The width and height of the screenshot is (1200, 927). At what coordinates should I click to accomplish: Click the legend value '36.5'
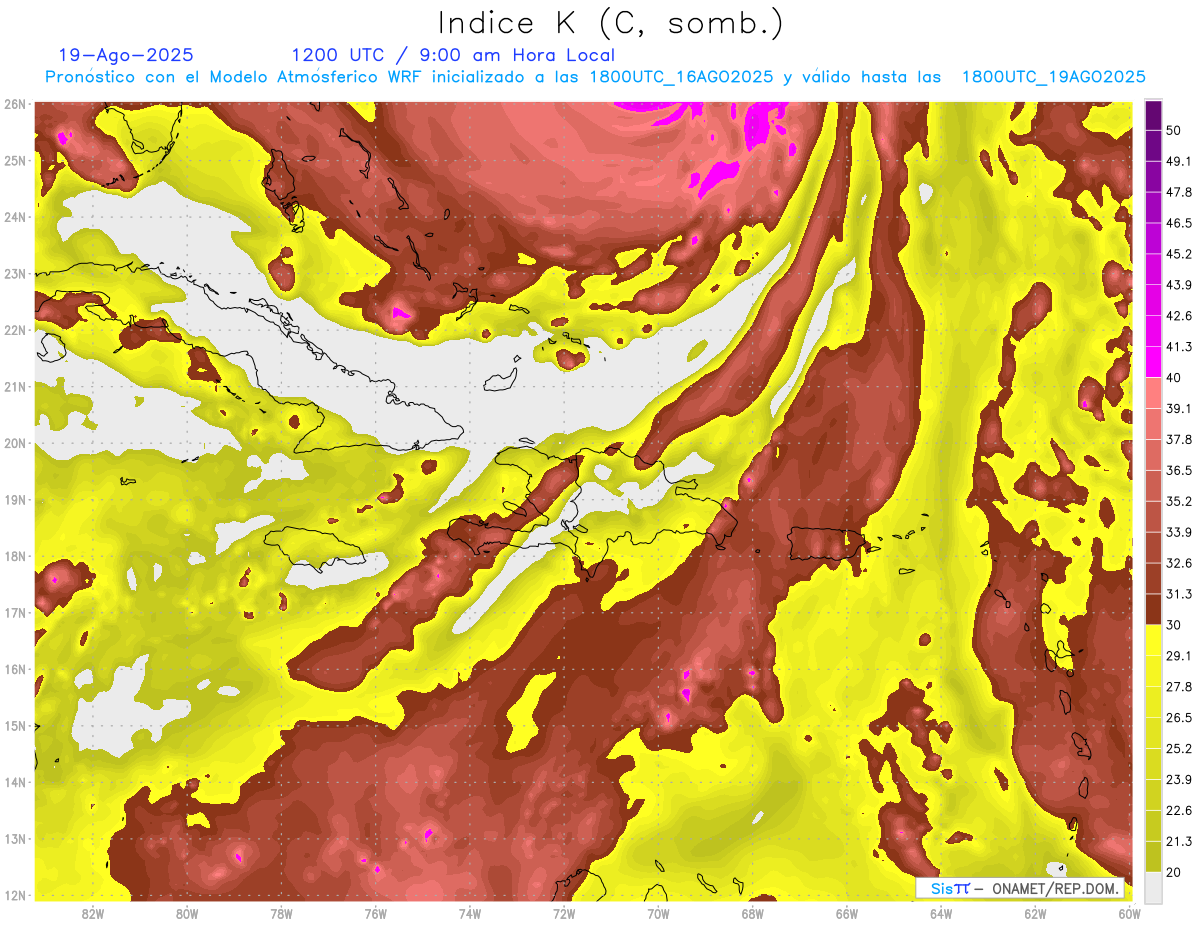1179,470
